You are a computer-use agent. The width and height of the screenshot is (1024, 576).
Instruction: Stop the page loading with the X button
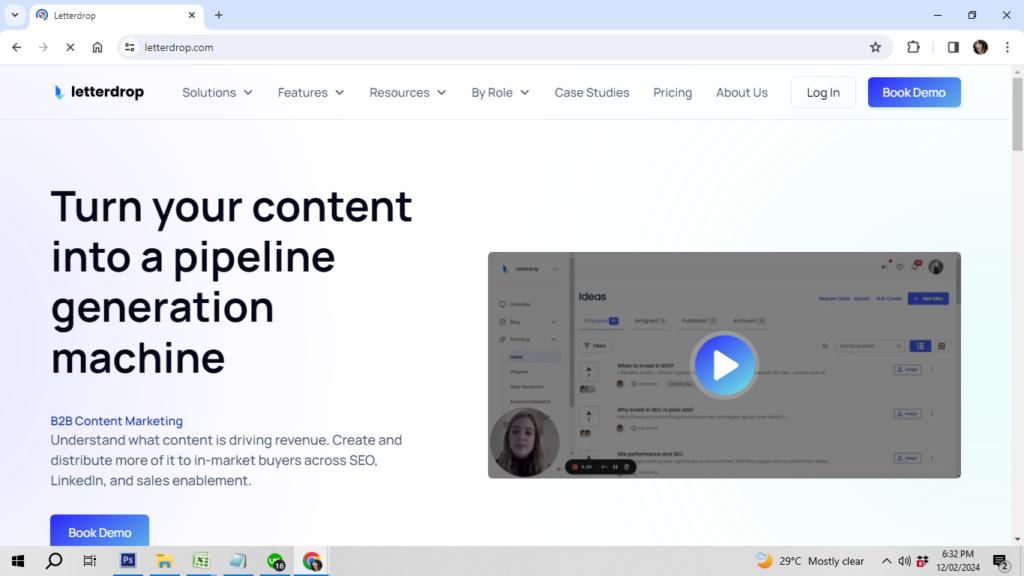pos(70,47)
